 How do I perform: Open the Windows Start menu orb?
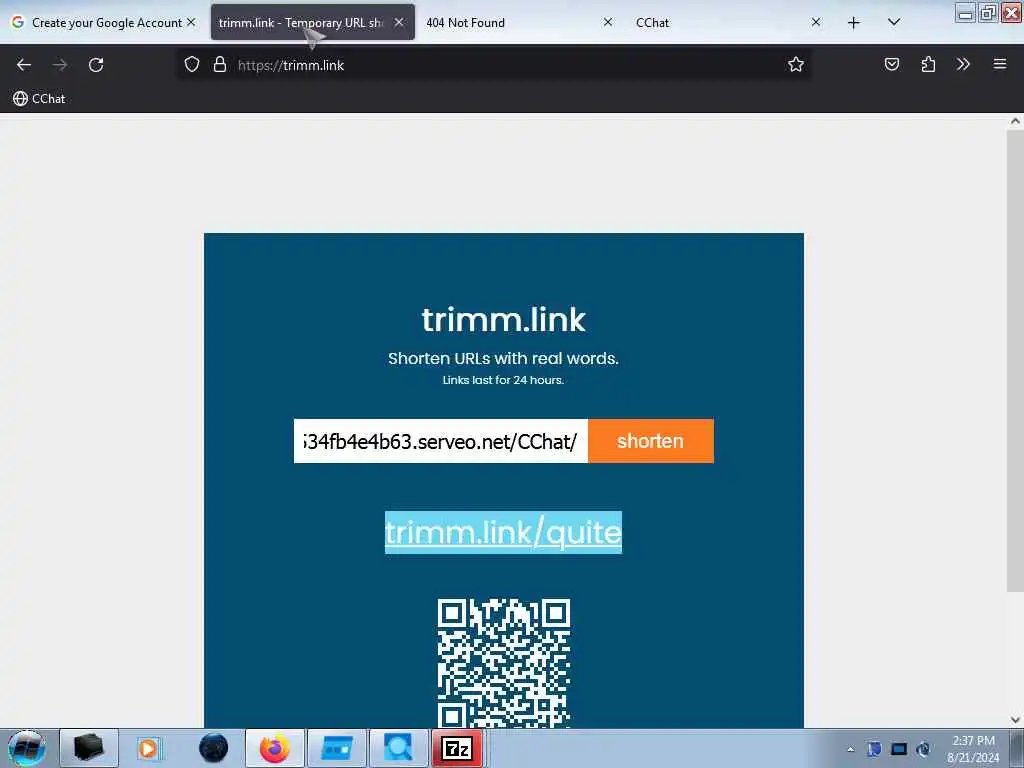click(26, 748)
